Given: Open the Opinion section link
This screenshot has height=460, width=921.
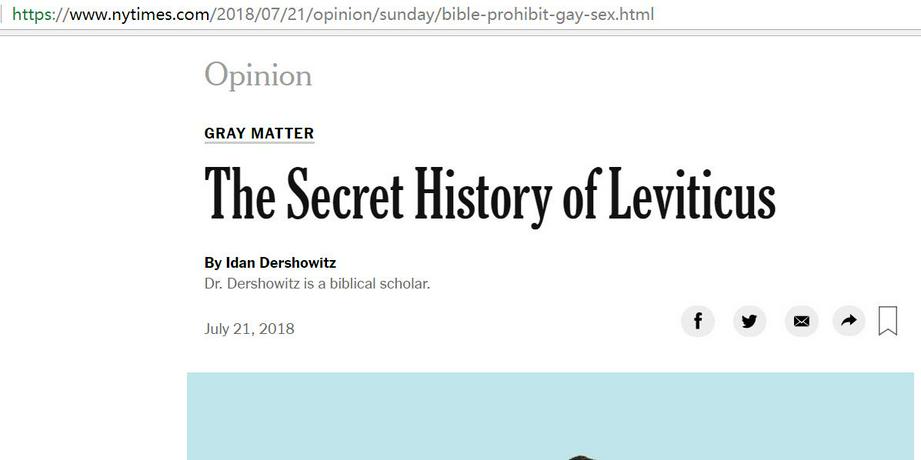Looking at the screenshot, I should (x=258, y=75).
